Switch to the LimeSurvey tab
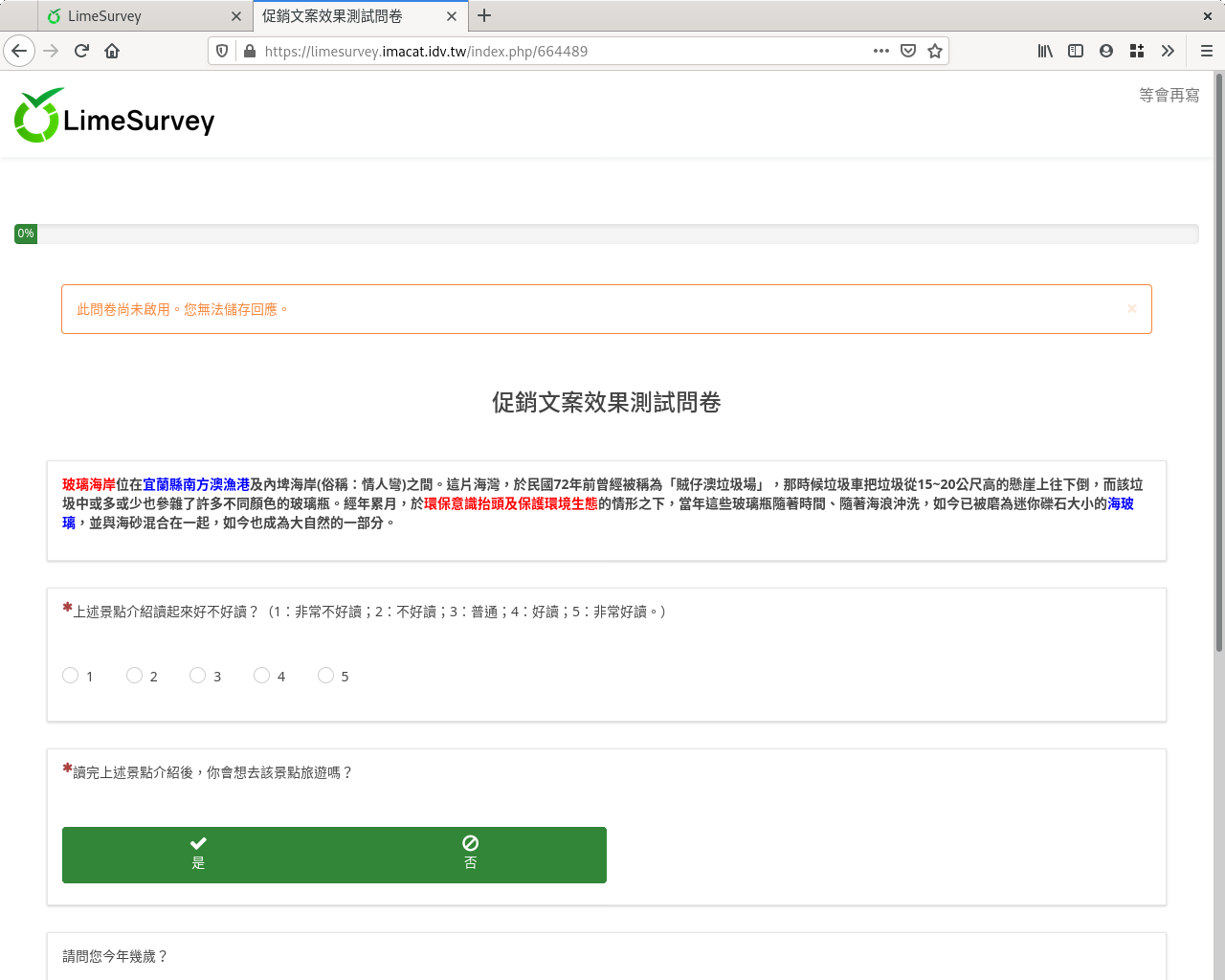This screenshot has width=1225, height=980. pyautogui.click(x=145, y=16)
